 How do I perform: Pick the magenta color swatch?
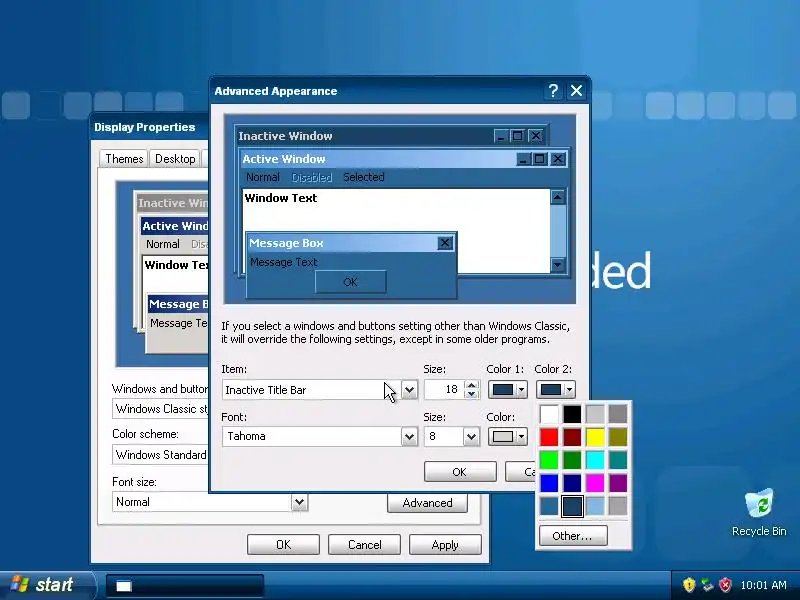[x=595, y=483]
